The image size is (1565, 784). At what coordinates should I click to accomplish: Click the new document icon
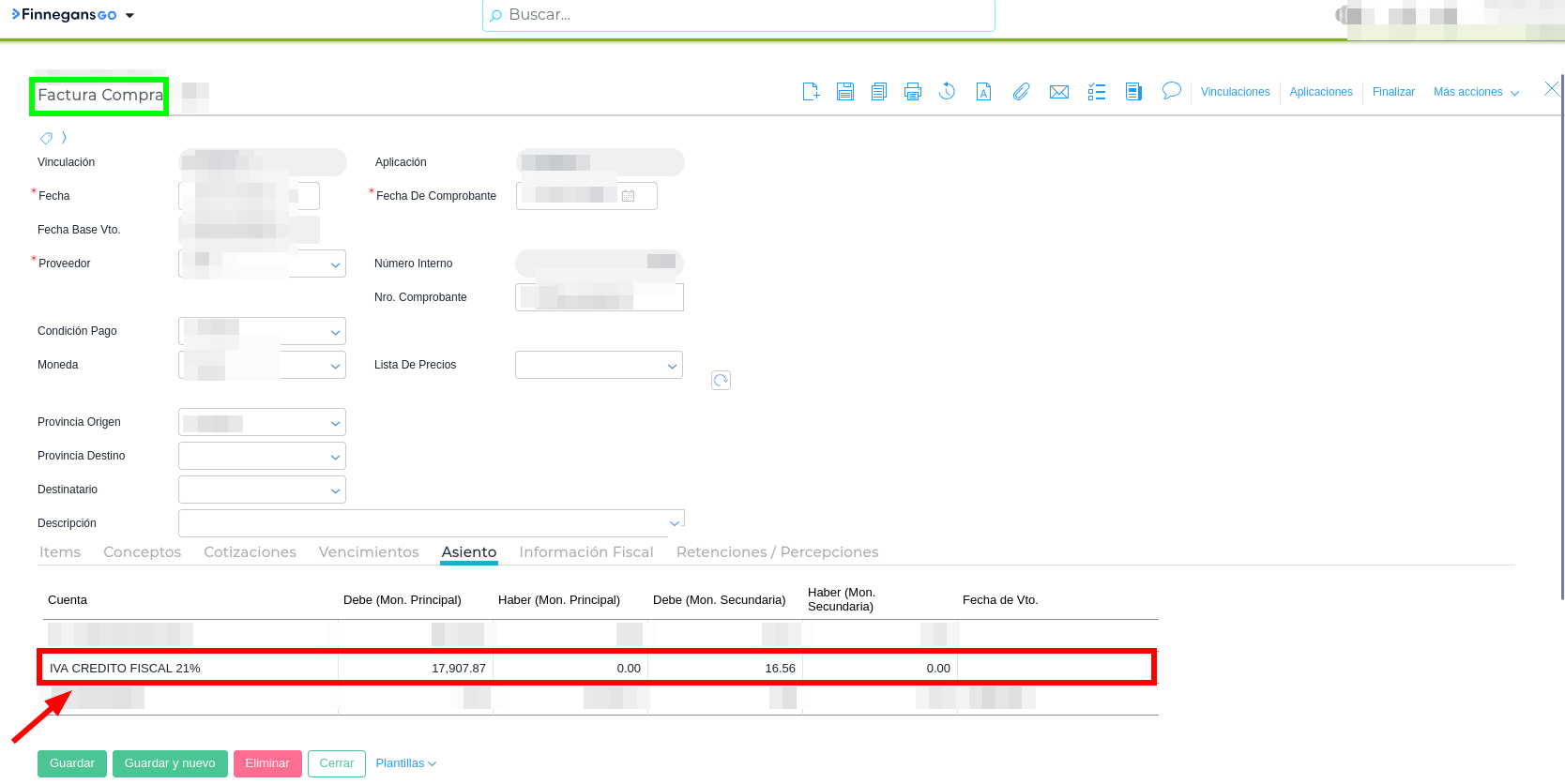[x=811, y=92]
